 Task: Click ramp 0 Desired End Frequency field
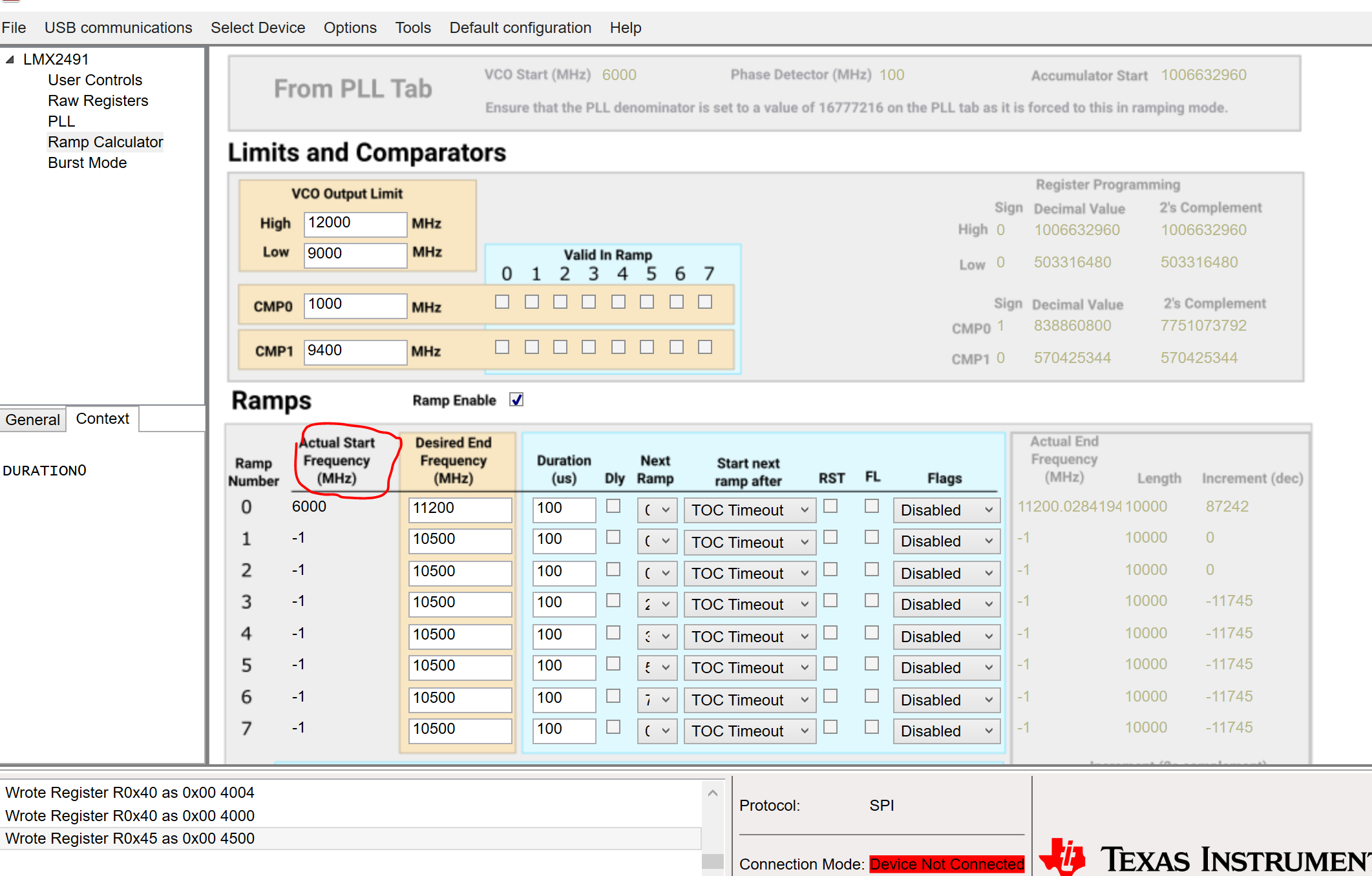[x=459, y=509]
